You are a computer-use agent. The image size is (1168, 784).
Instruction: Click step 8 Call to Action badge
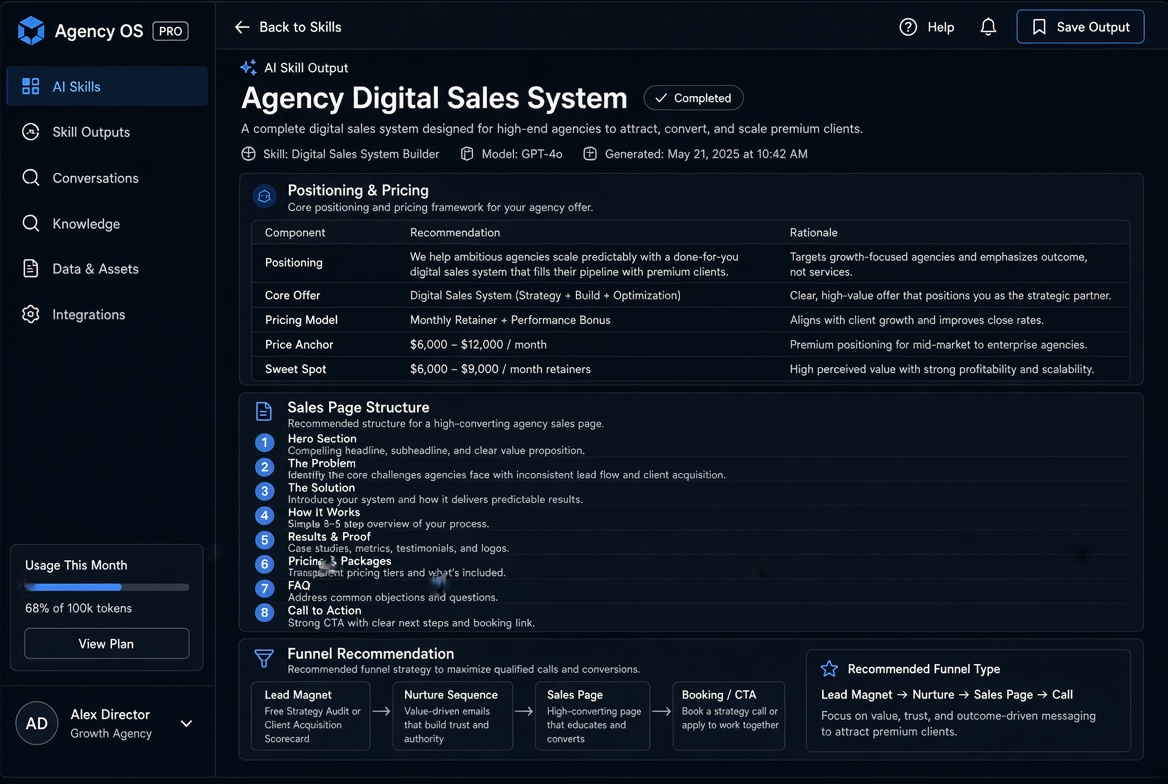pyautogui.click(x=264, y=613)
